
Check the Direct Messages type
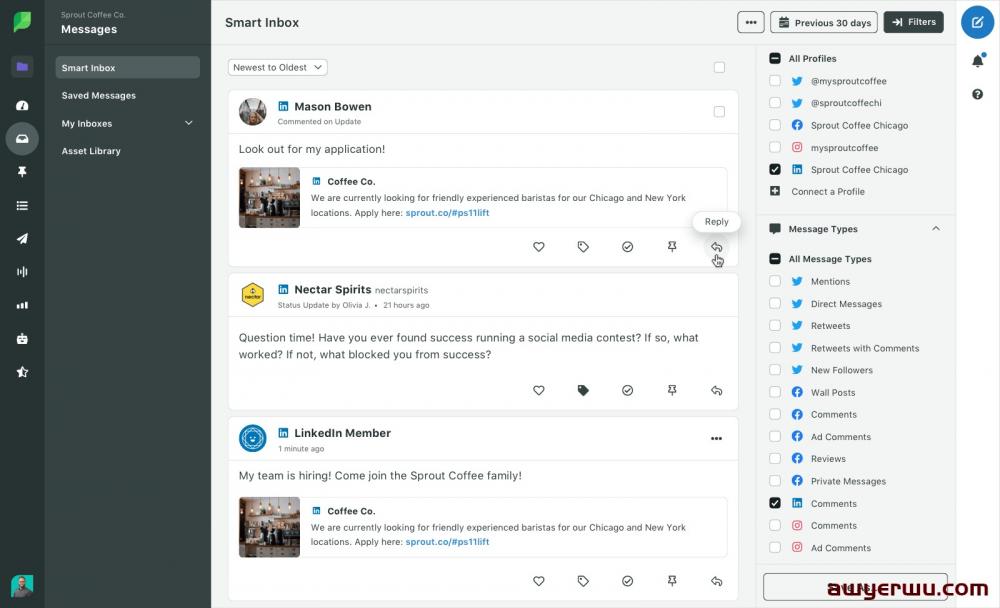tap(775, 304)
